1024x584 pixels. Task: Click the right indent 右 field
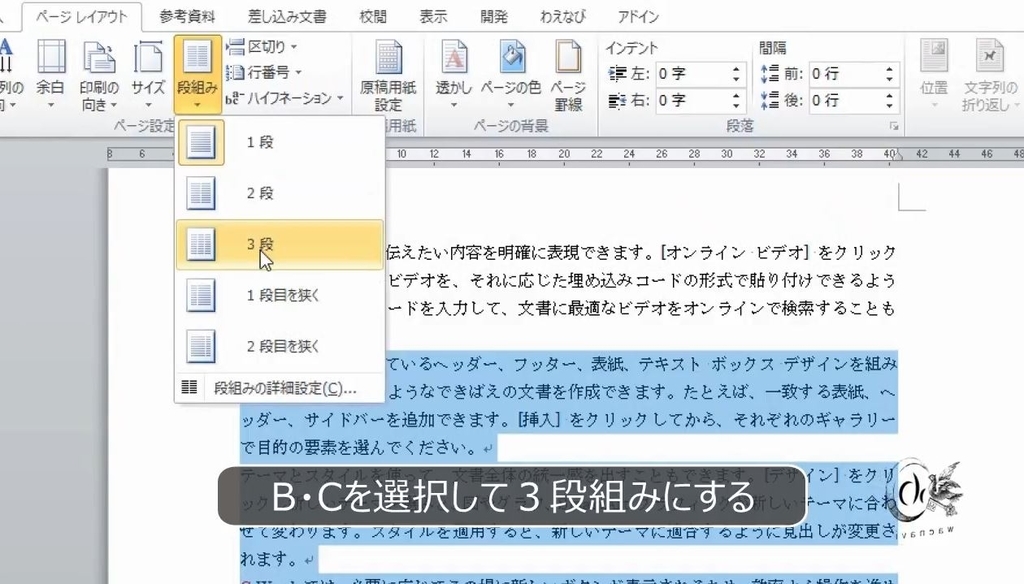pos(692,101)
